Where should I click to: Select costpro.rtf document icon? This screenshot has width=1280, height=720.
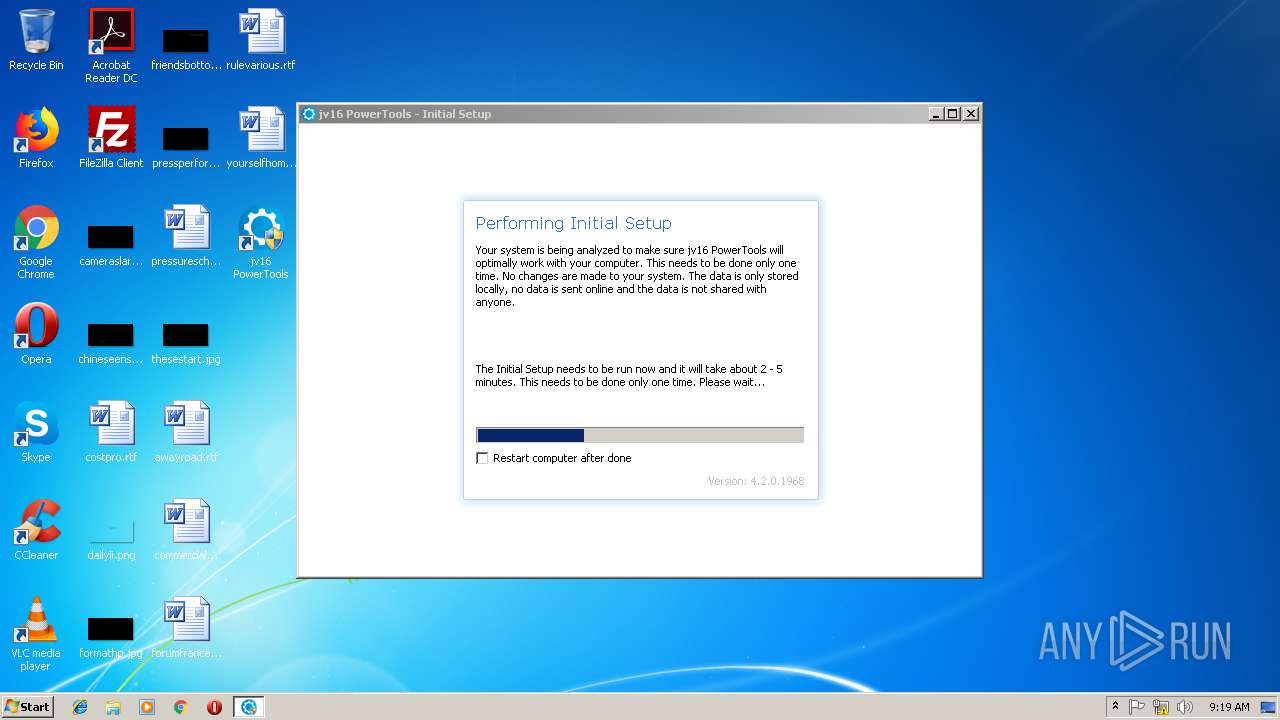tap(111, 432)
